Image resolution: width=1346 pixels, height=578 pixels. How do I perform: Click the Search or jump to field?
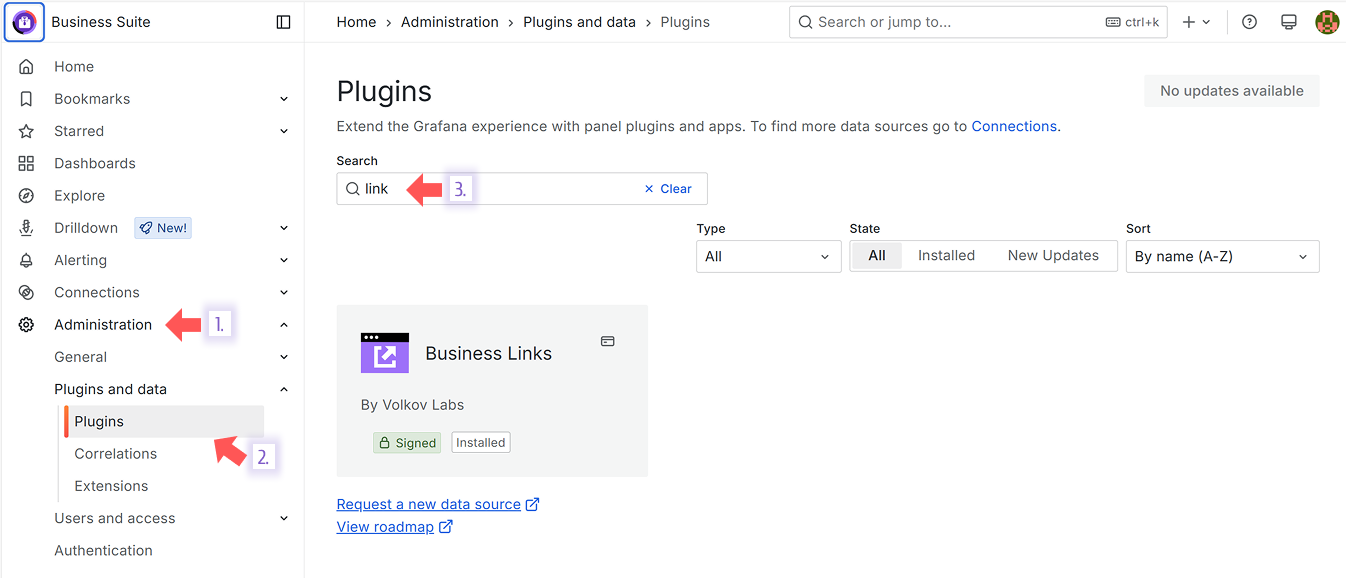978,22
